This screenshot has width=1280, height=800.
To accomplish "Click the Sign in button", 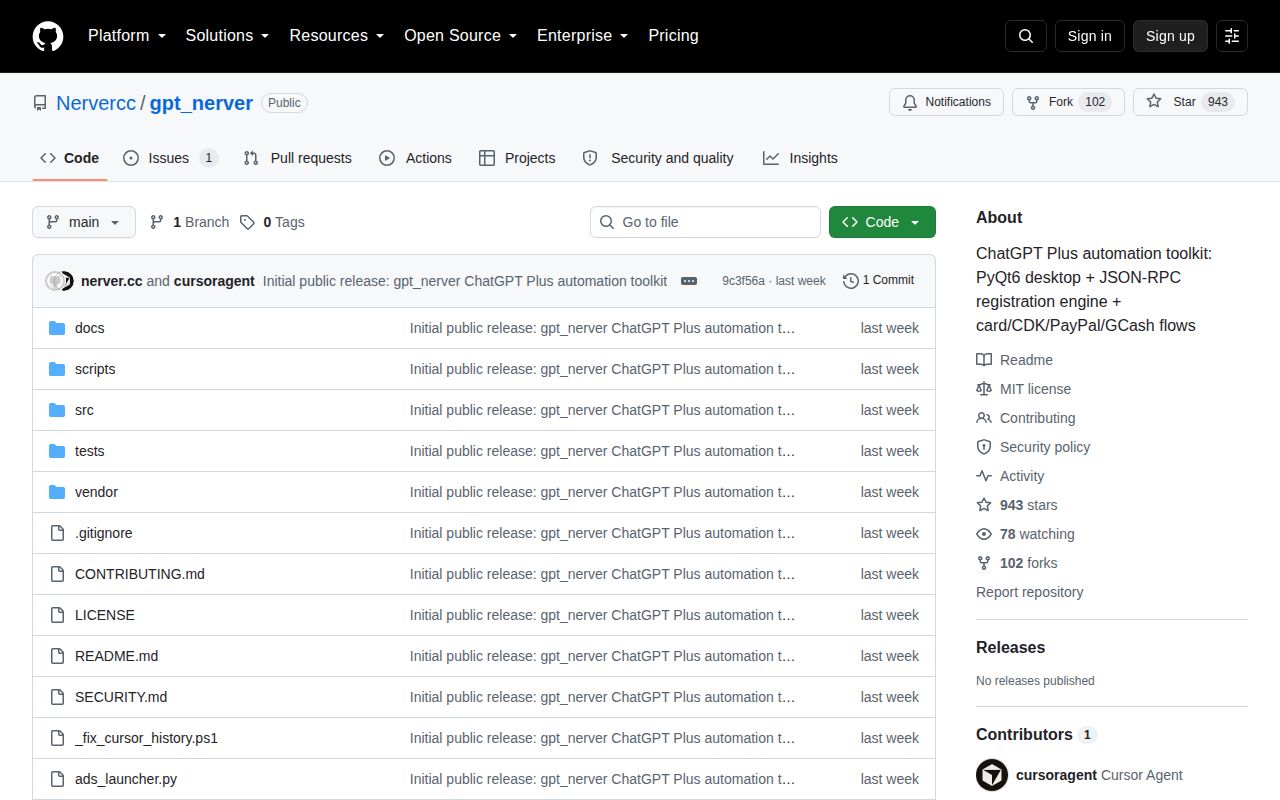I will (x=1089, y=36).
